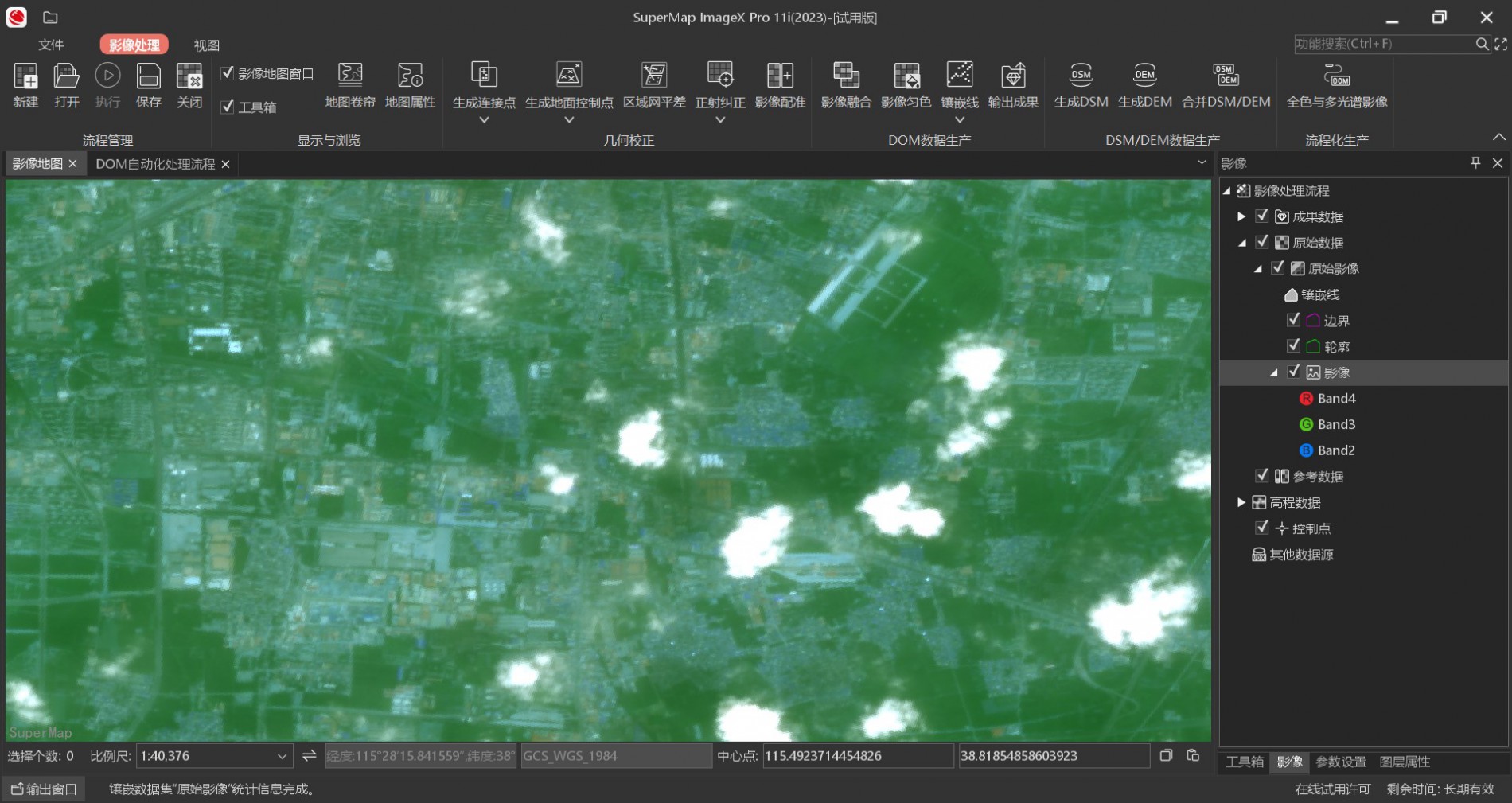Click the 生成DEM icon
This screenshot has height=803, width=1512.
tap(1144, 75)
